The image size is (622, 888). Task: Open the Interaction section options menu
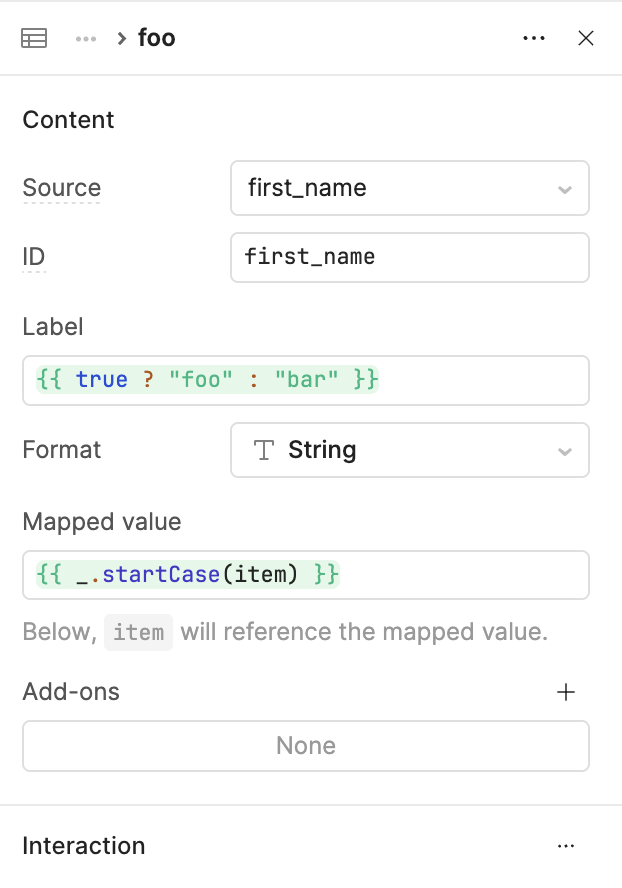566,846
